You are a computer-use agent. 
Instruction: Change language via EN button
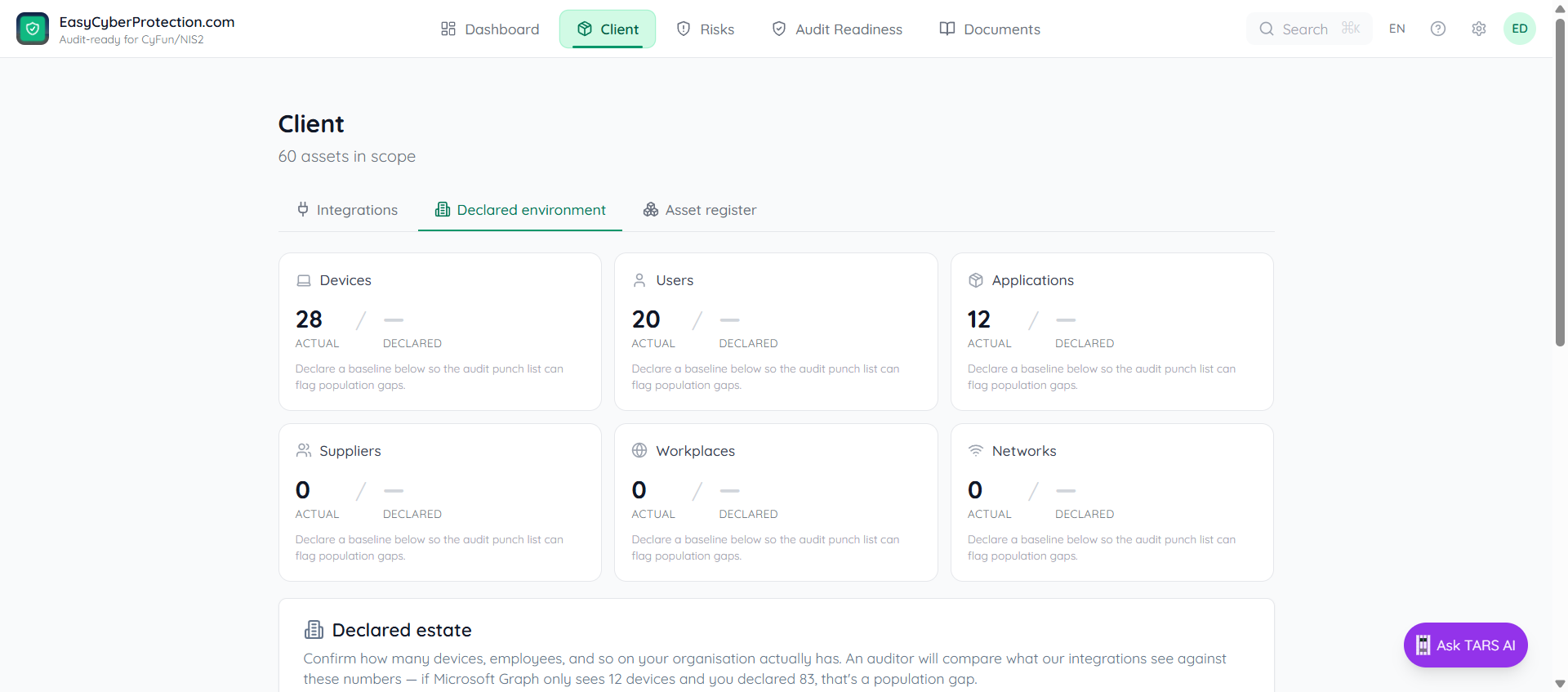pos(1397,29)
